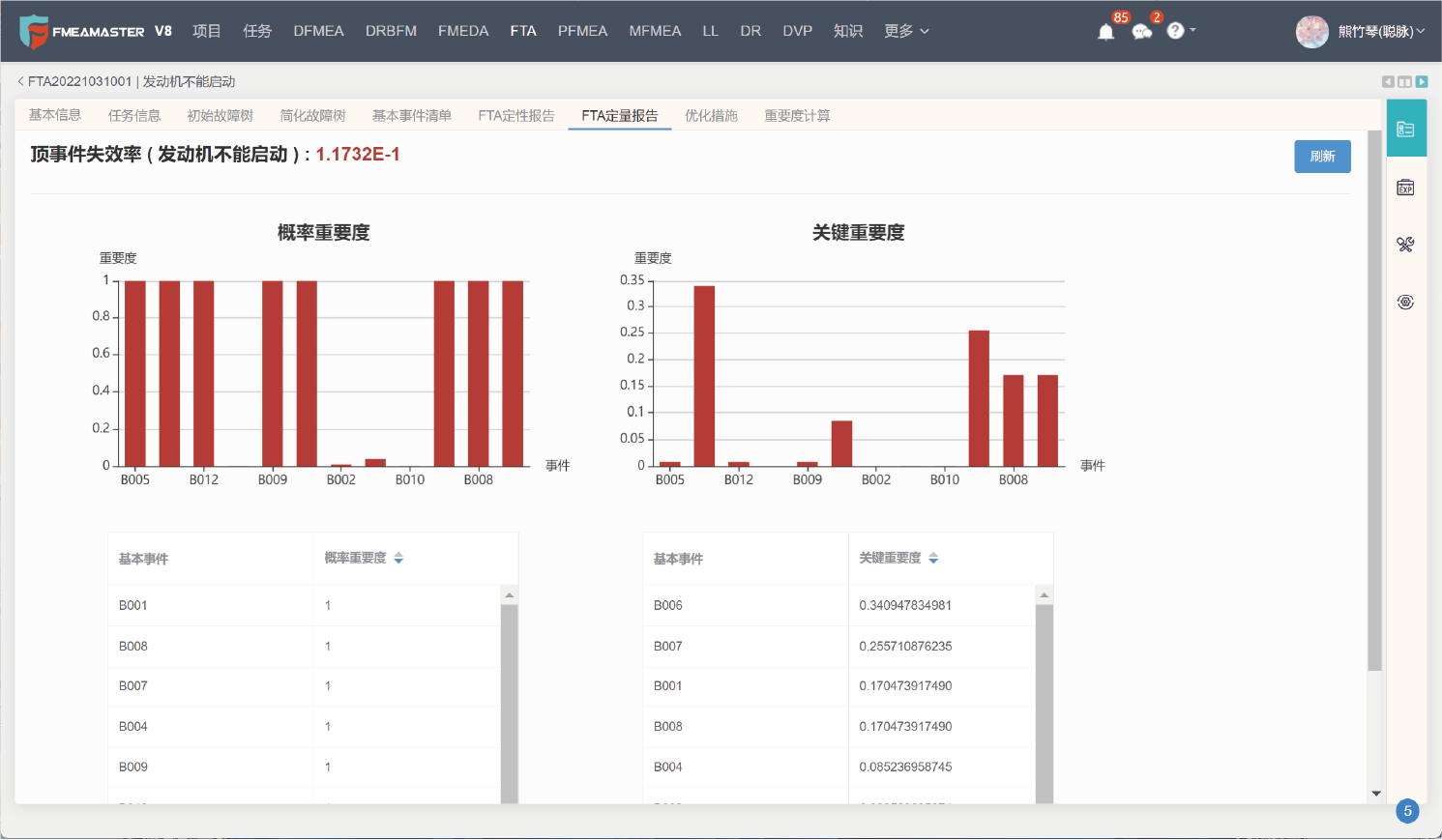
Task: Switch to the FTA定性报告 tab
Action: [x=516, y=116]
